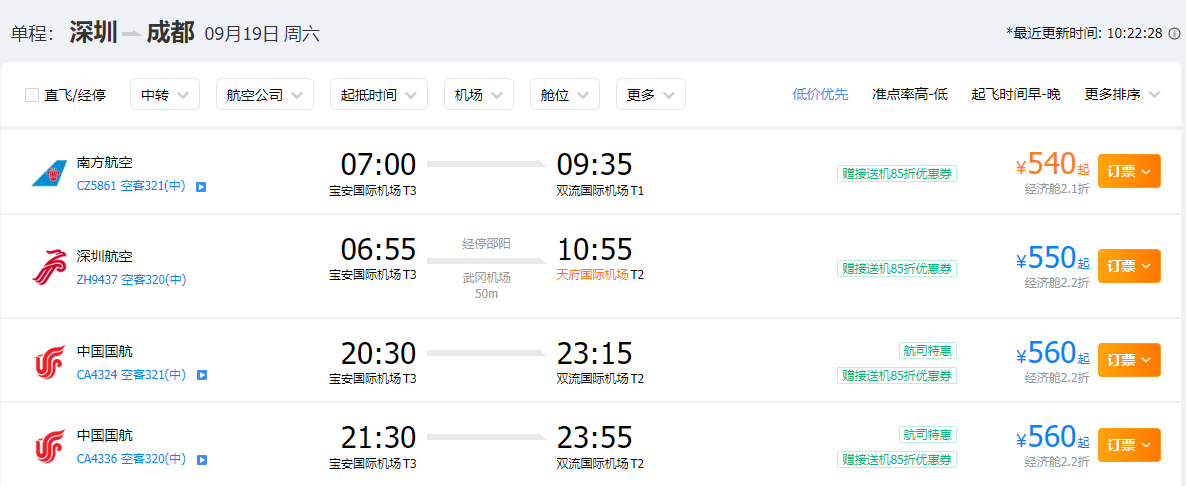Image resolution: width=1186 pixels, height=486 pixels.
Task: Open the 舱位 cabin dropdown
Action: pos(565,94)
